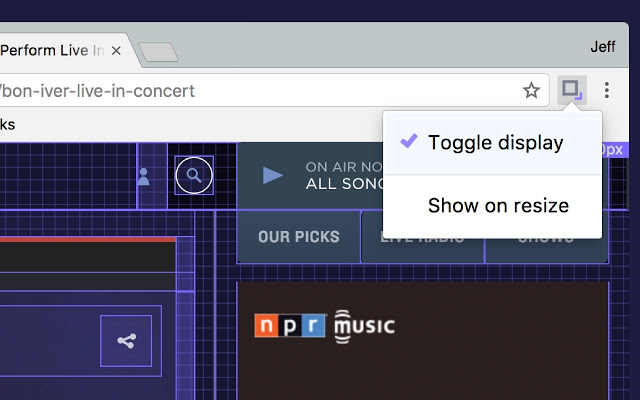
Task: Click the bookmark star icon
Action: click(x=531, y=90)
